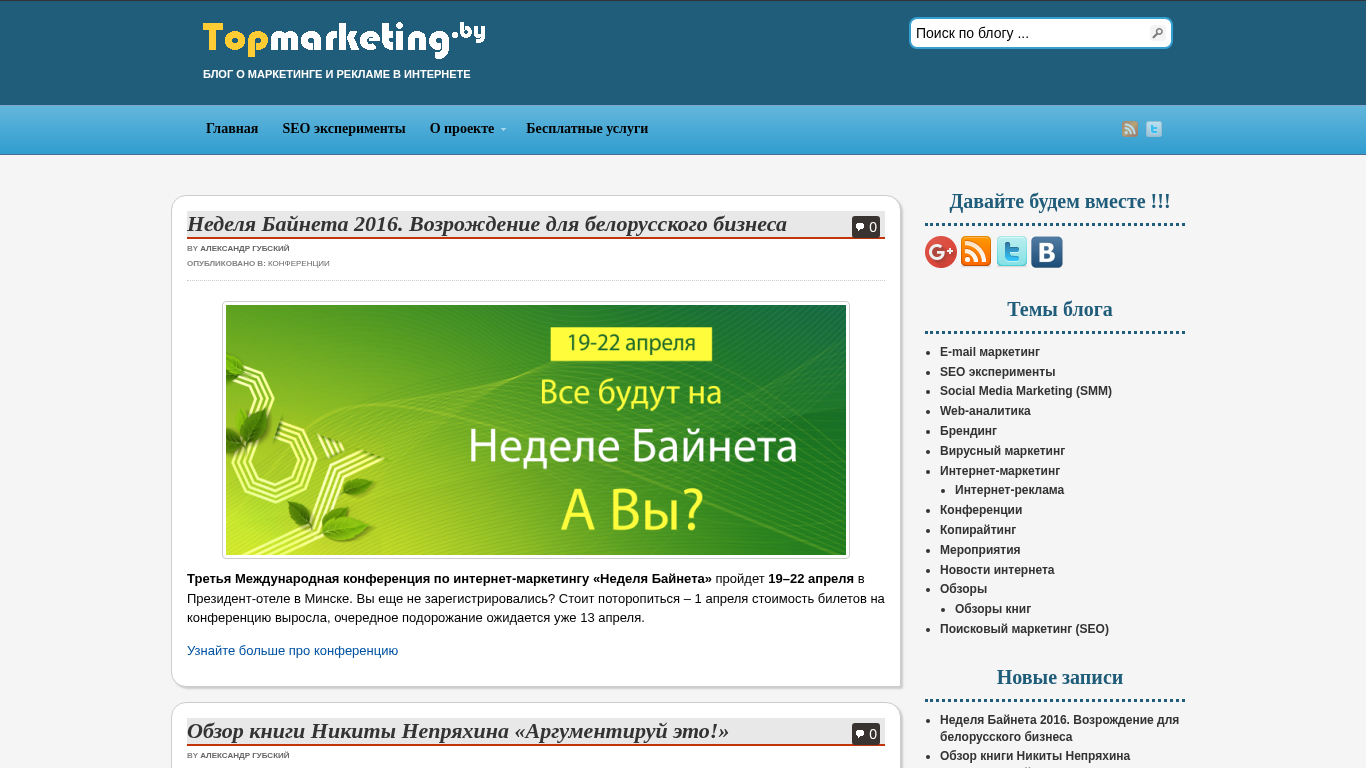Open author link in second post
Screen dimensions: 1366x768
[x=245, y=755]
